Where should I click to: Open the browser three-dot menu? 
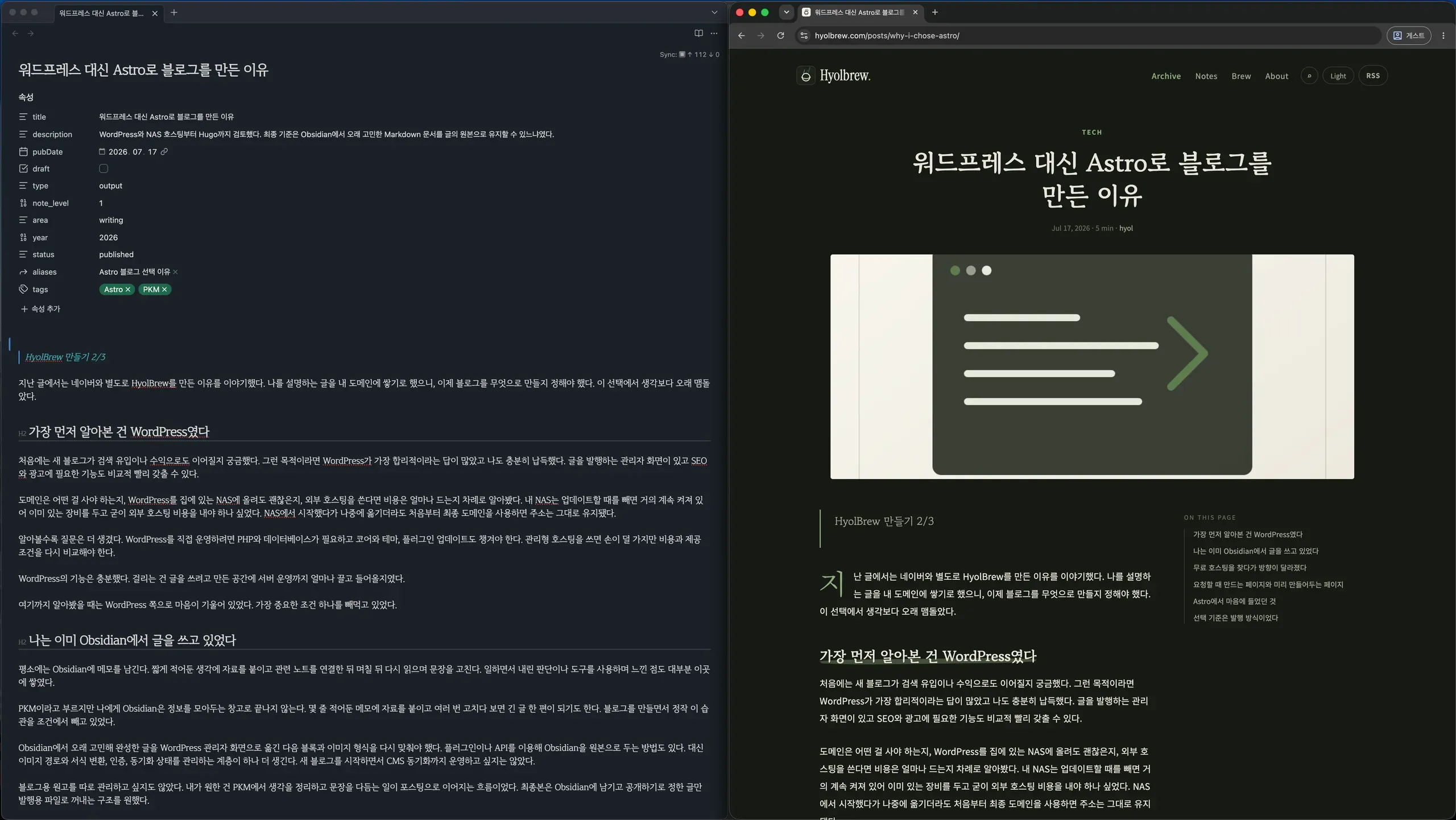pyautogui.click(x=1443, y=36)
